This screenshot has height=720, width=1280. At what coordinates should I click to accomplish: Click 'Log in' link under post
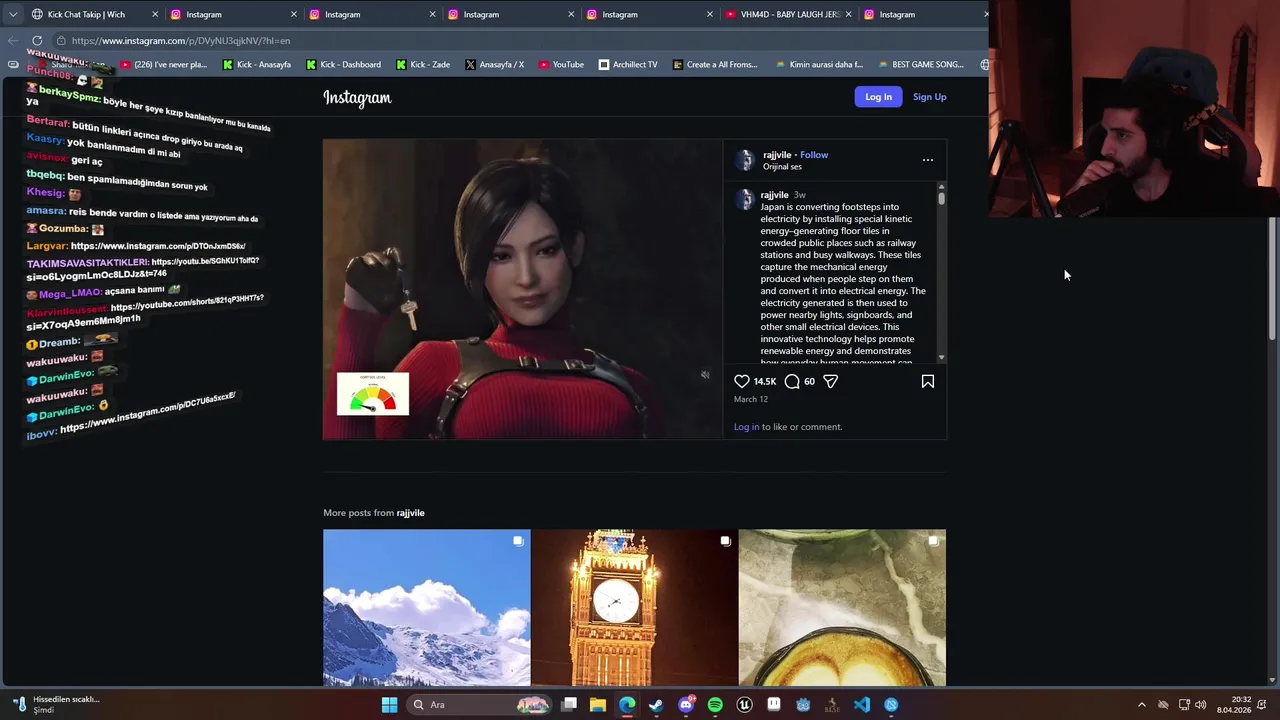click(x=746, y=427)
